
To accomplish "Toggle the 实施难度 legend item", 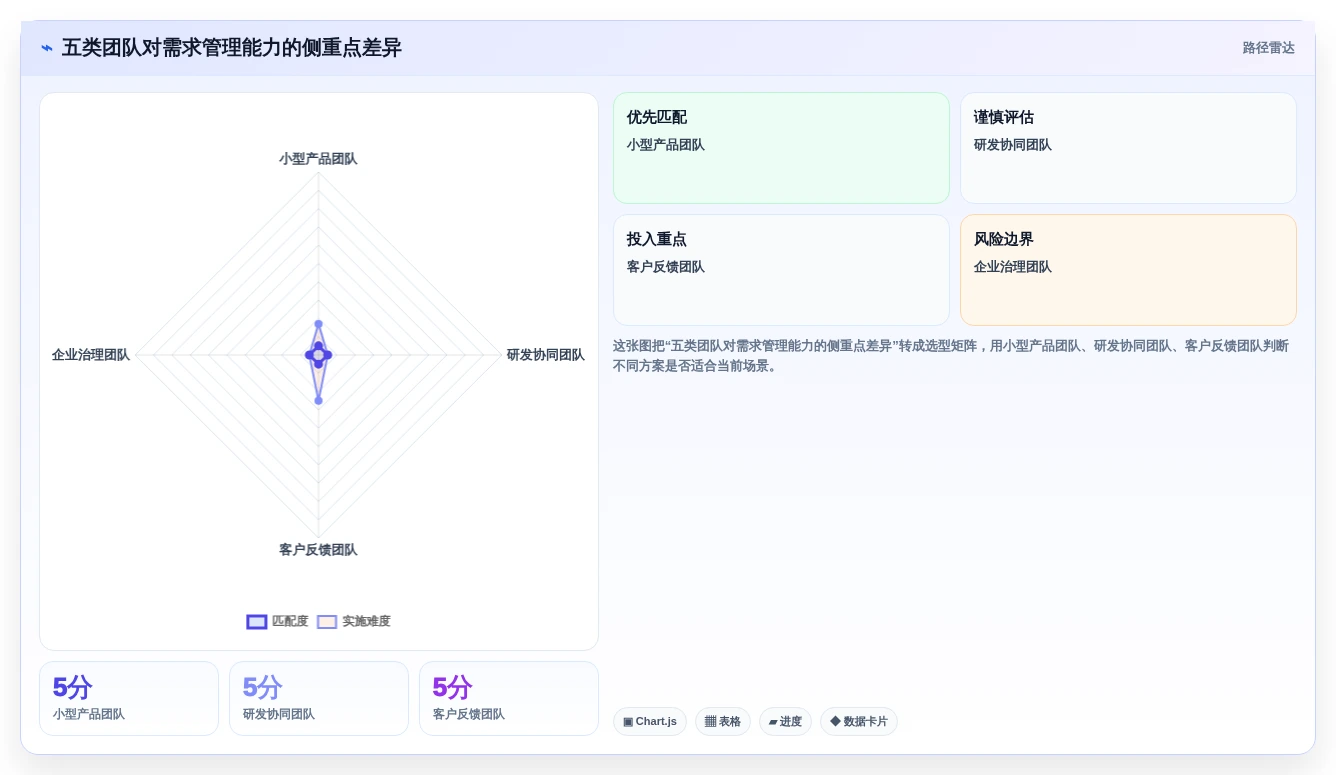I will (x=354, y=621).
